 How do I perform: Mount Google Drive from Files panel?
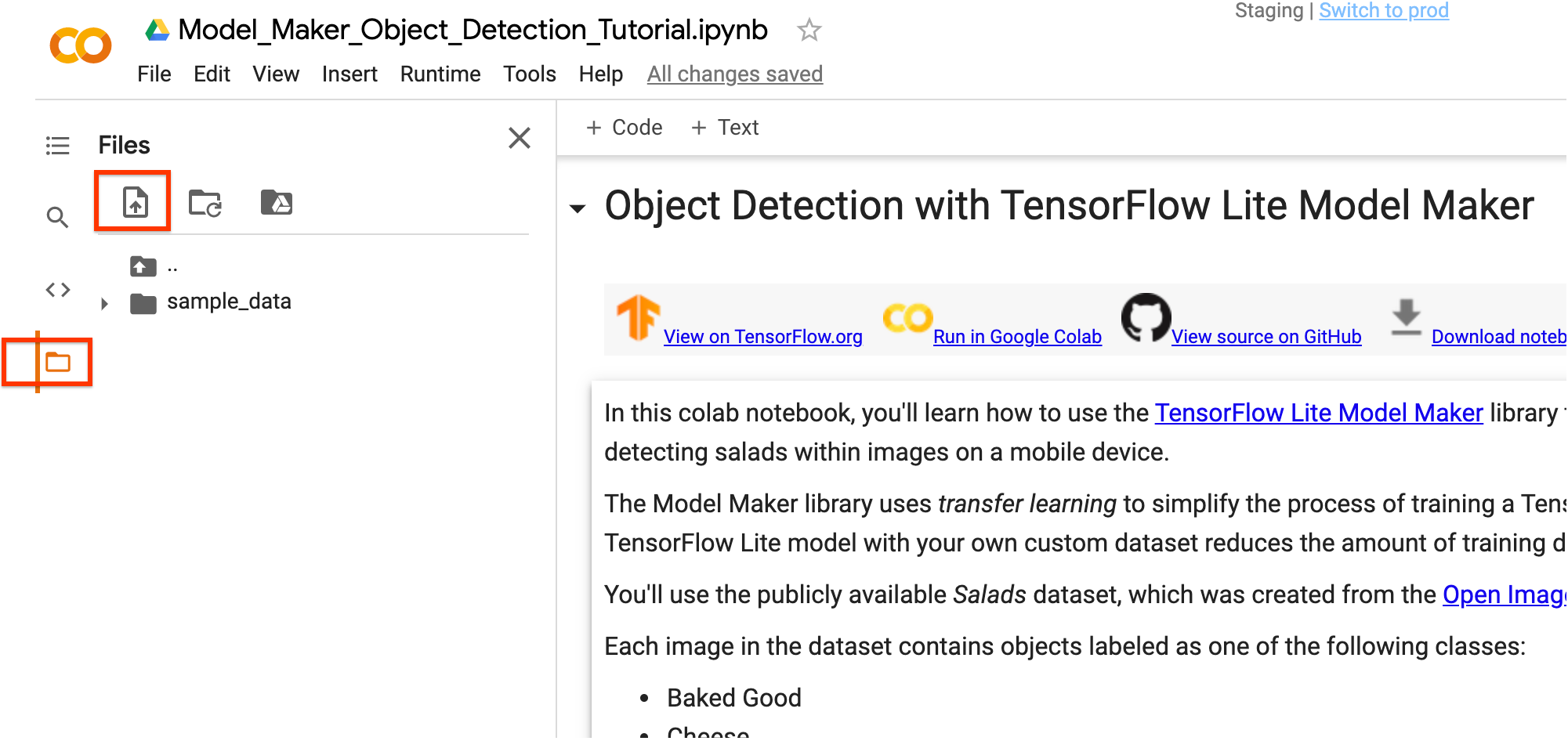(276, 202)
